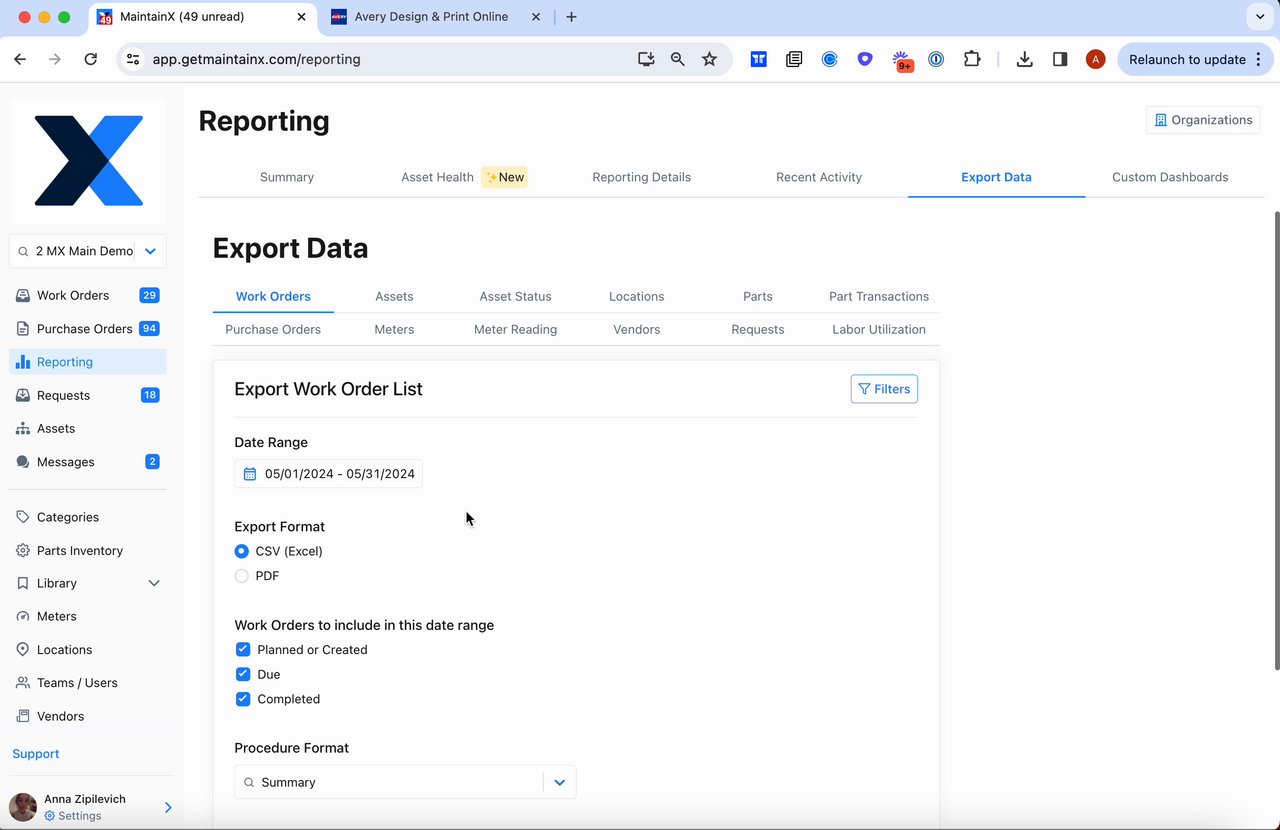Select the Meter Reading export tab
This screenshot has width=1280, height=830.
(x=516, y=329)
